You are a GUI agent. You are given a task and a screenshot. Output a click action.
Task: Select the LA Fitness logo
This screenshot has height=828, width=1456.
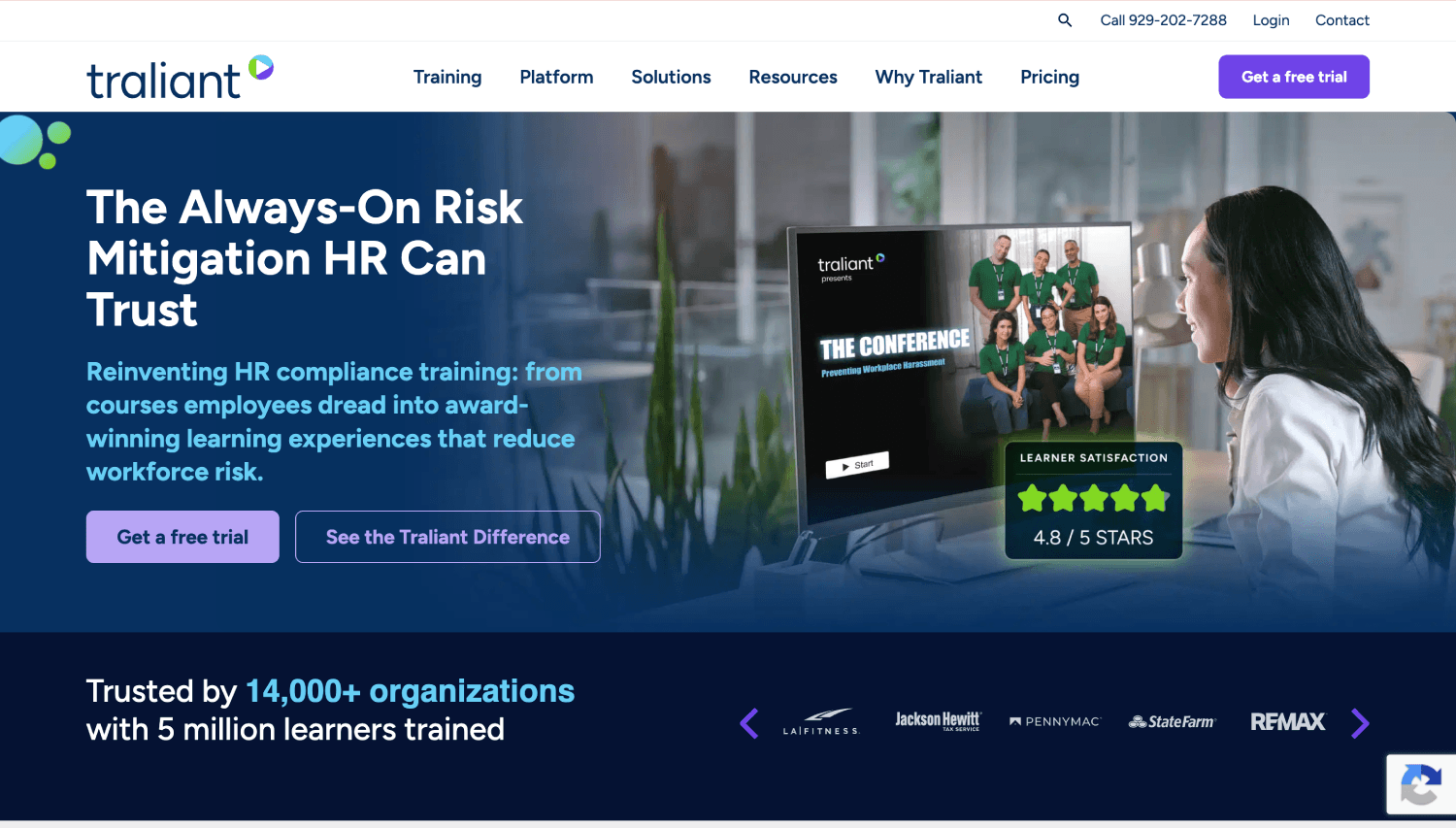pyautogui.click(x=821, y=722)
